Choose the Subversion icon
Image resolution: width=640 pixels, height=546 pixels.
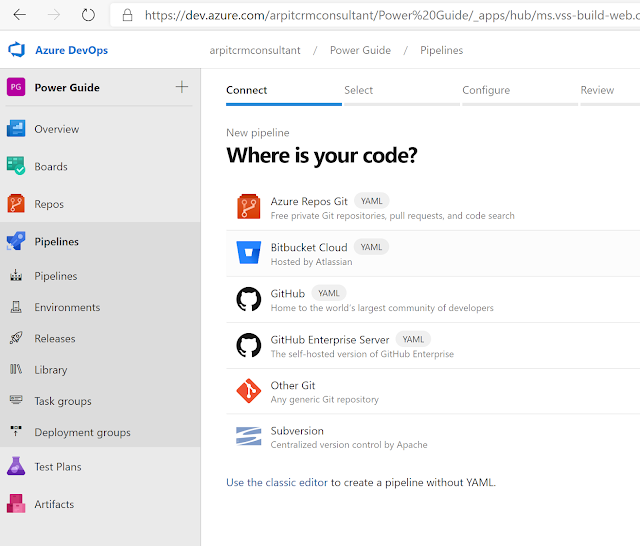(248, 437)
